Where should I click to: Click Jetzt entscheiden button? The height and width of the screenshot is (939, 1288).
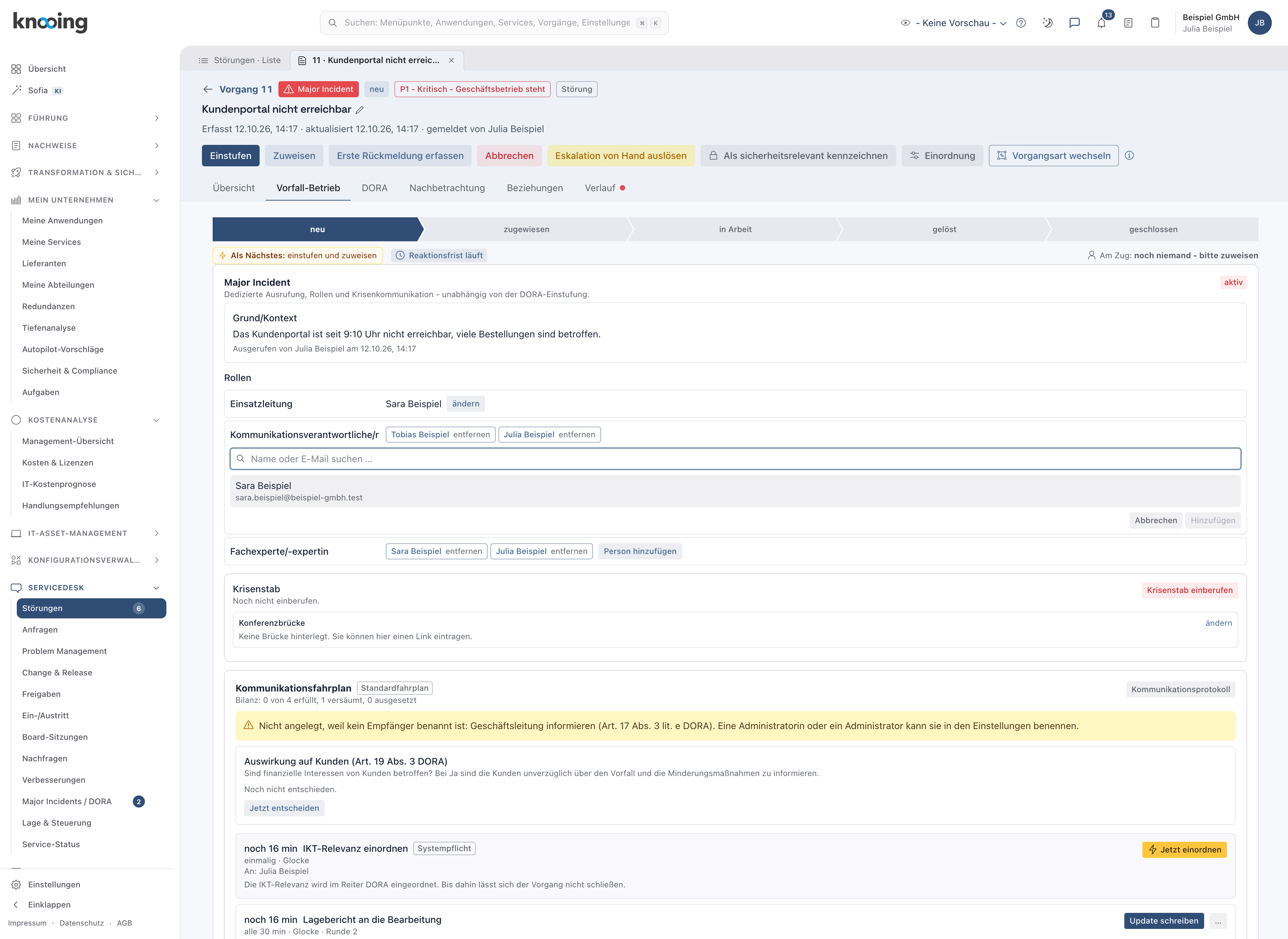click(284, 808)
